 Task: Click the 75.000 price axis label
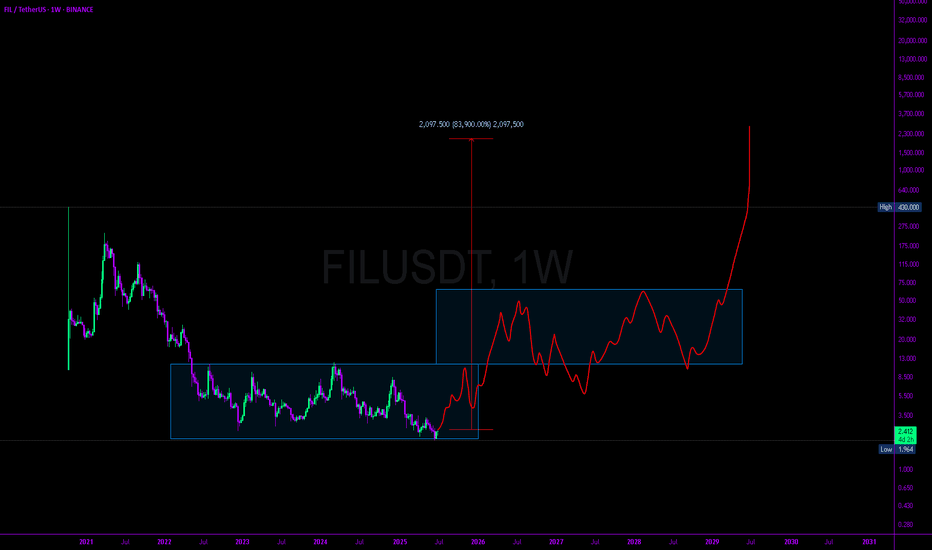coord(908,283)
